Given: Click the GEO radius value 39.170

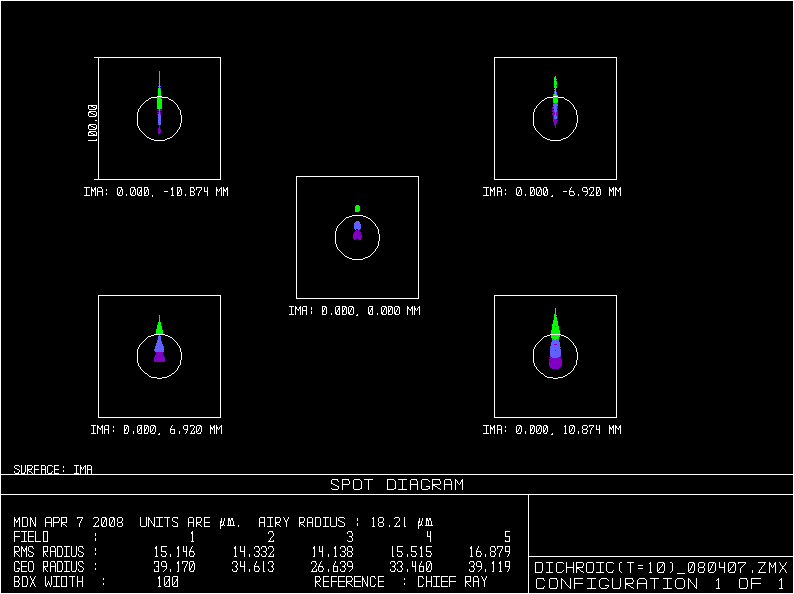Looking at the screenshot, I should tap(174, 567).
